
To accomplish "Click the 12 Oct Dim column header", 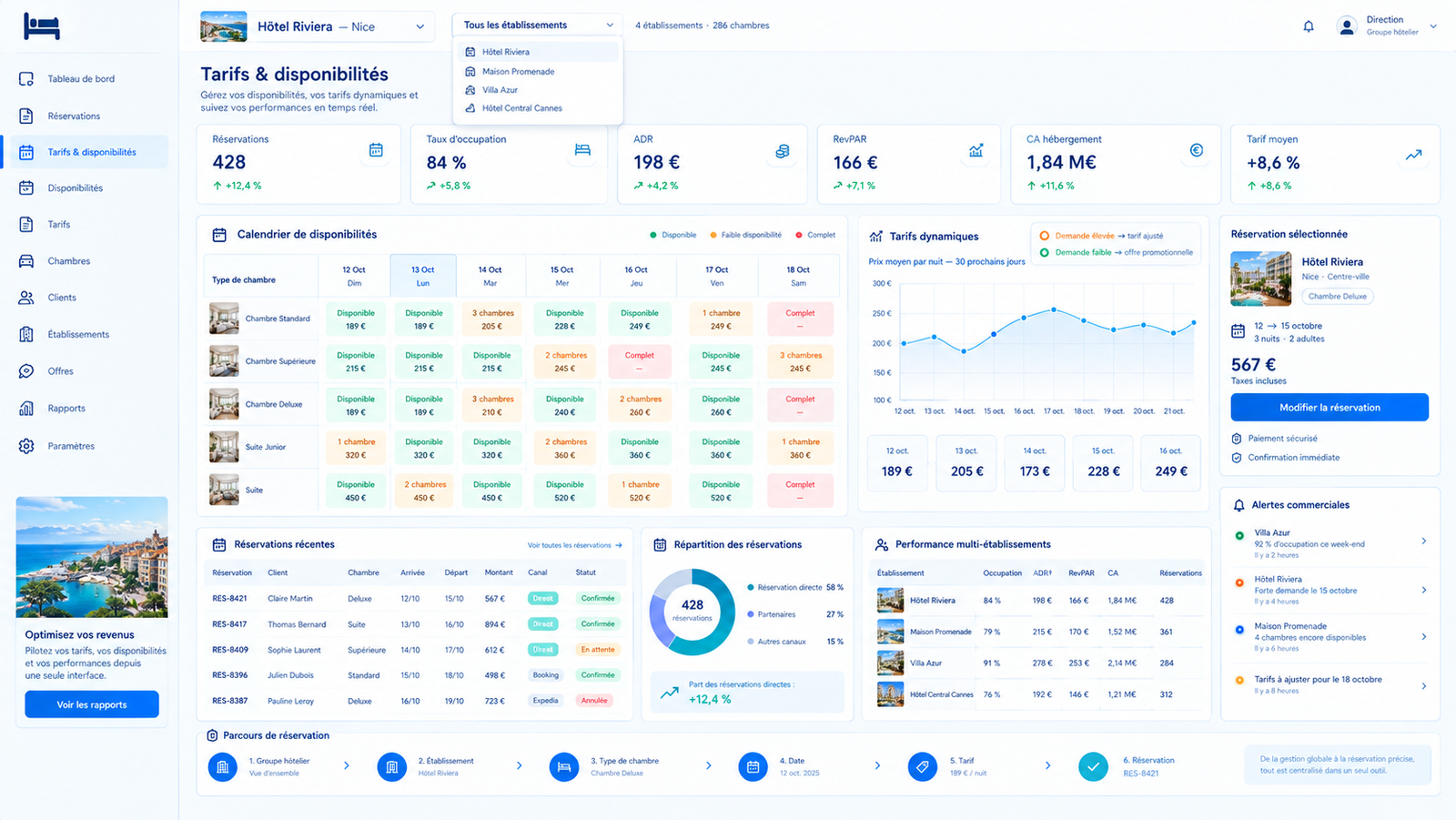I will coord(354,276).
